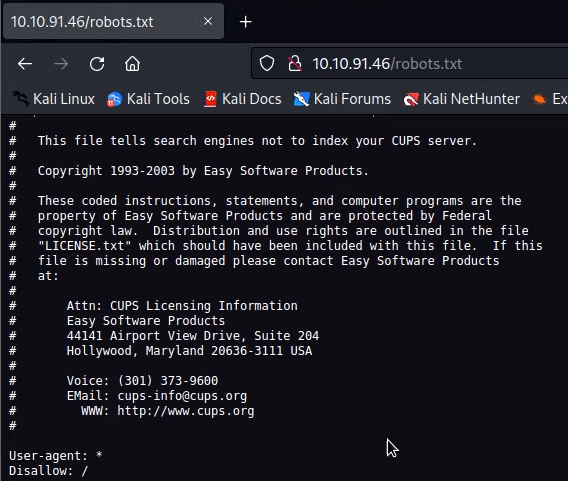This screenshot has width=568, height=481.
Task: Click the address line 'Easy Software Products'
Action: tap(146, 321)
